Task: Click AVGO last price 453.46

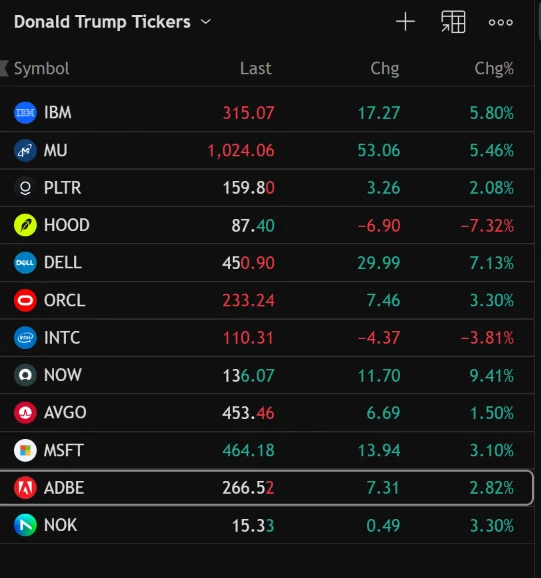Action: tap(249, 413)
